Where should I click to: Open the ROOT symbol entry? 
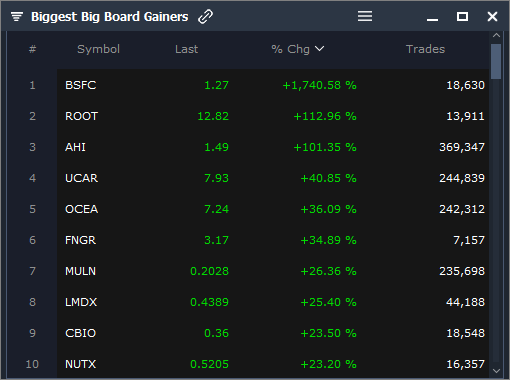click(81, 116)
